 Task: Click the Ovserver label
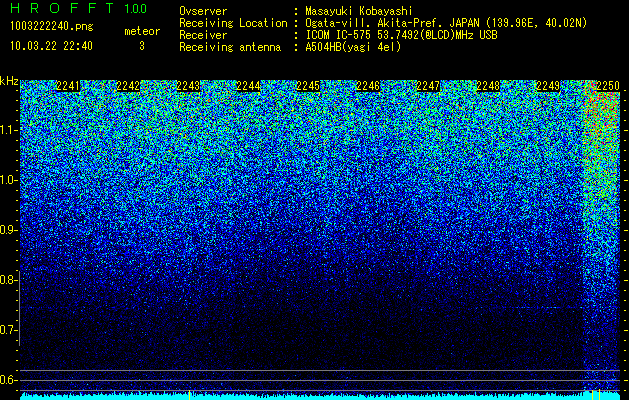(x=203, y=11)
